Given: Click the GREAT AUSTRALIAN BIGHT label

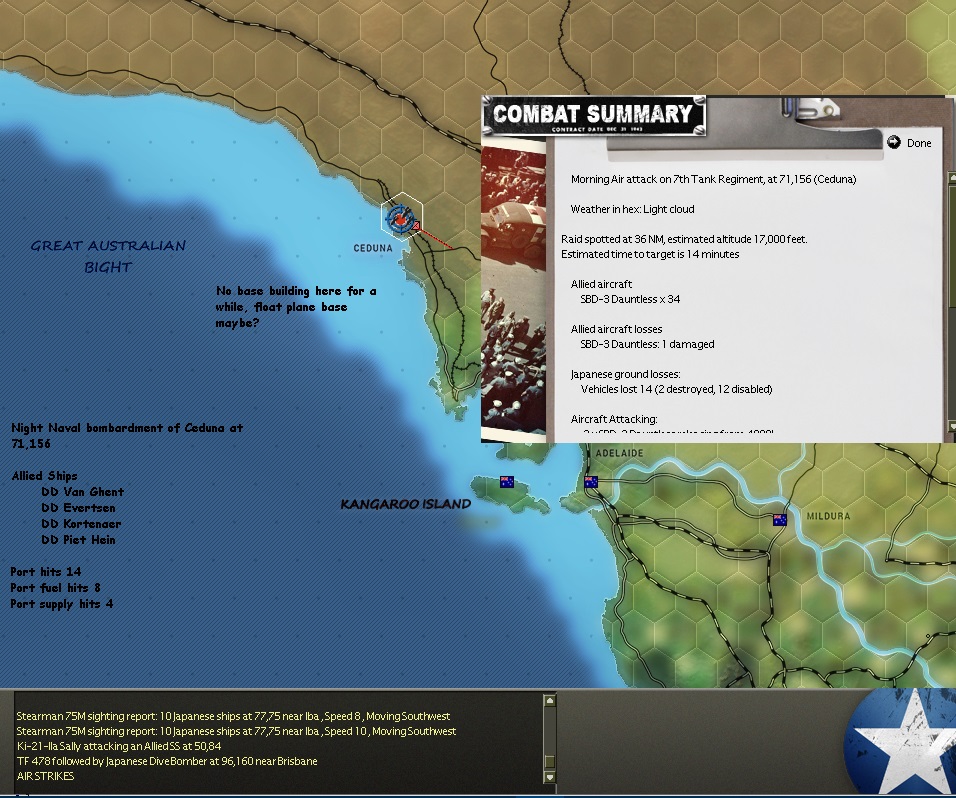Looking at the screenshot, I should click(108, 256).
